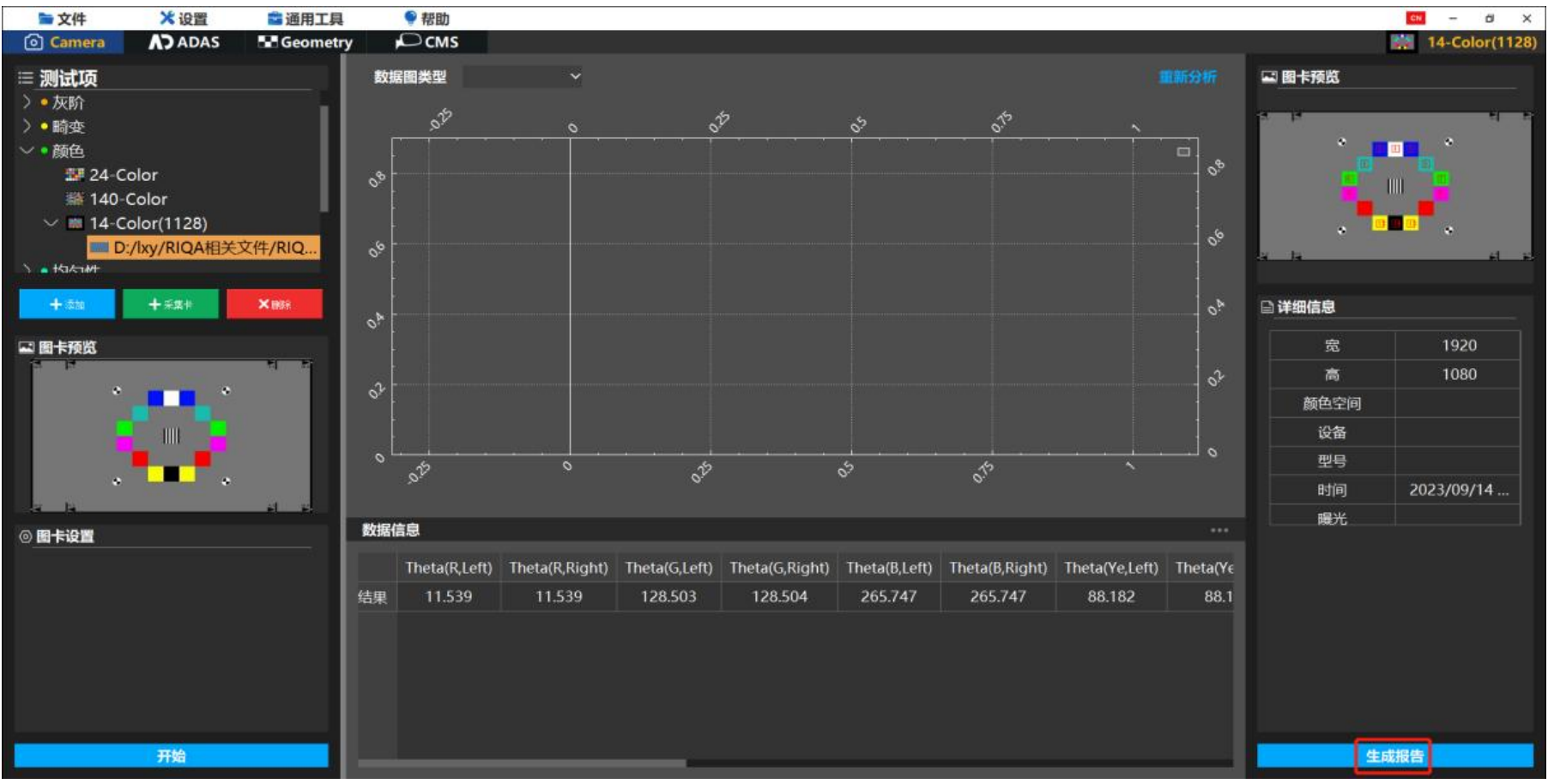Viewport: 1548px width, 784px height.
Task: Click the image icon beside right 图卡预览
Action: click(1268, 77)
